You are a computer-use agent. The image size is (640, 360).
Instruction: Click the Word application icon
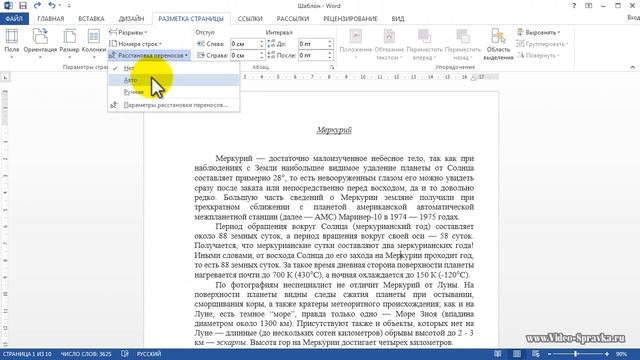[x=8, y=6]
